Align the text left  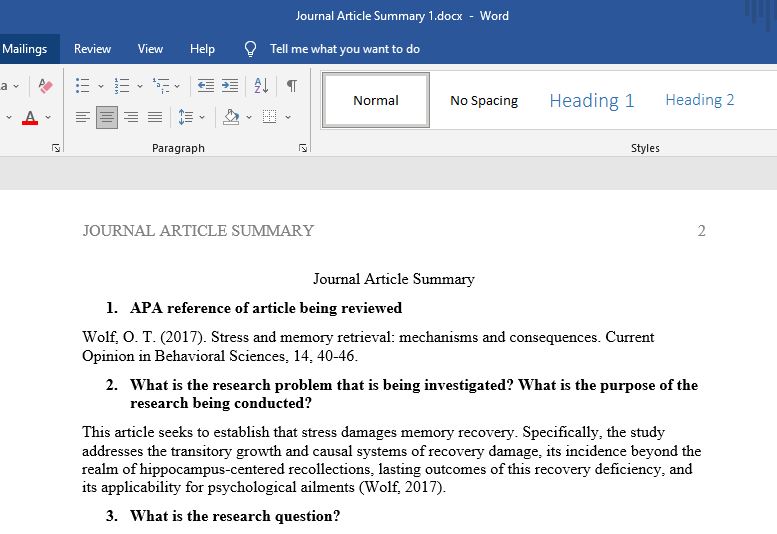pyautogui.click(x=83, y=117)
